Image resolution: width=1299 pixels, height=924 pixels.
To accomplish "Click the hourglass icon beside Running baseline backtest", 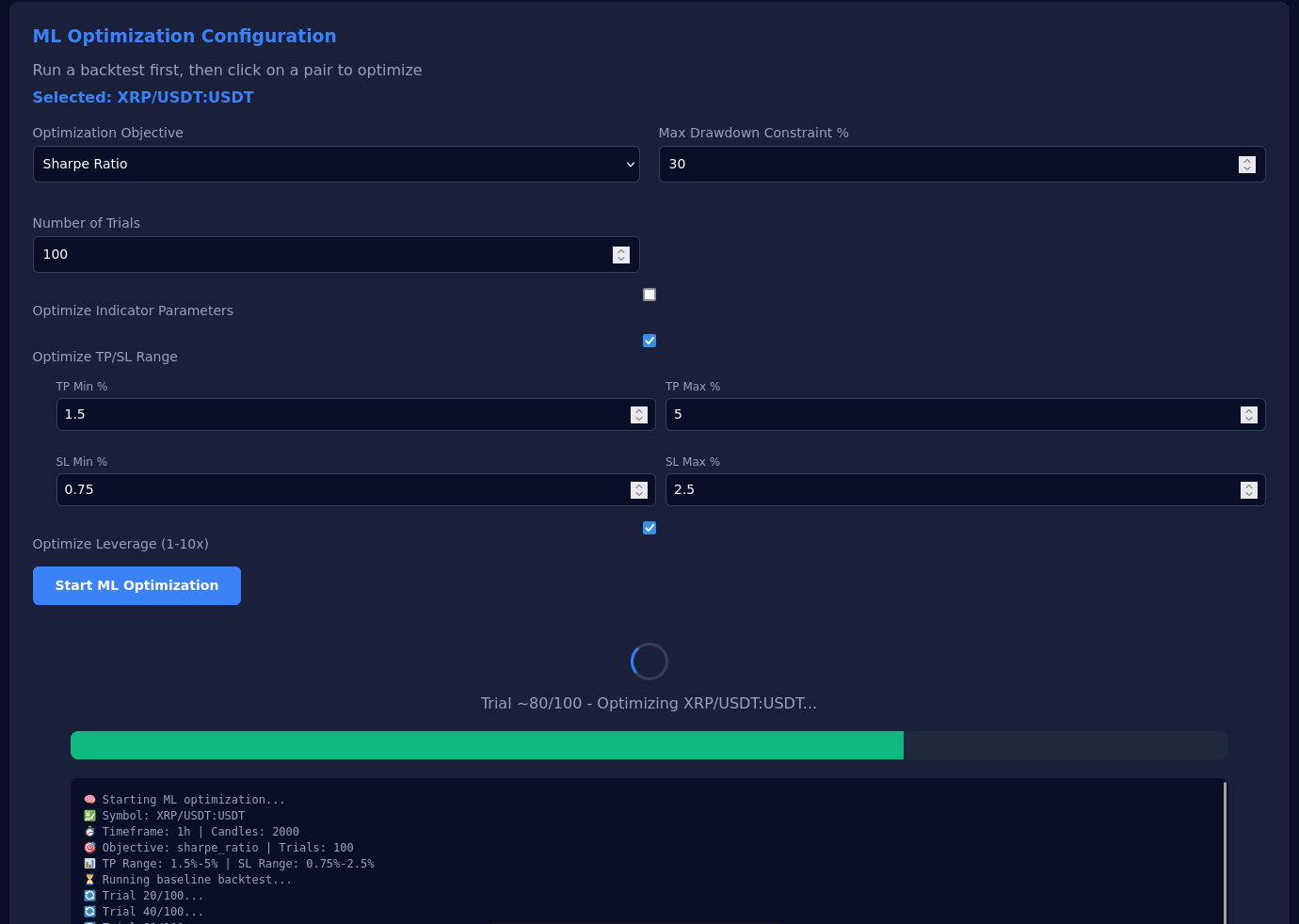I will coord(89,880).
